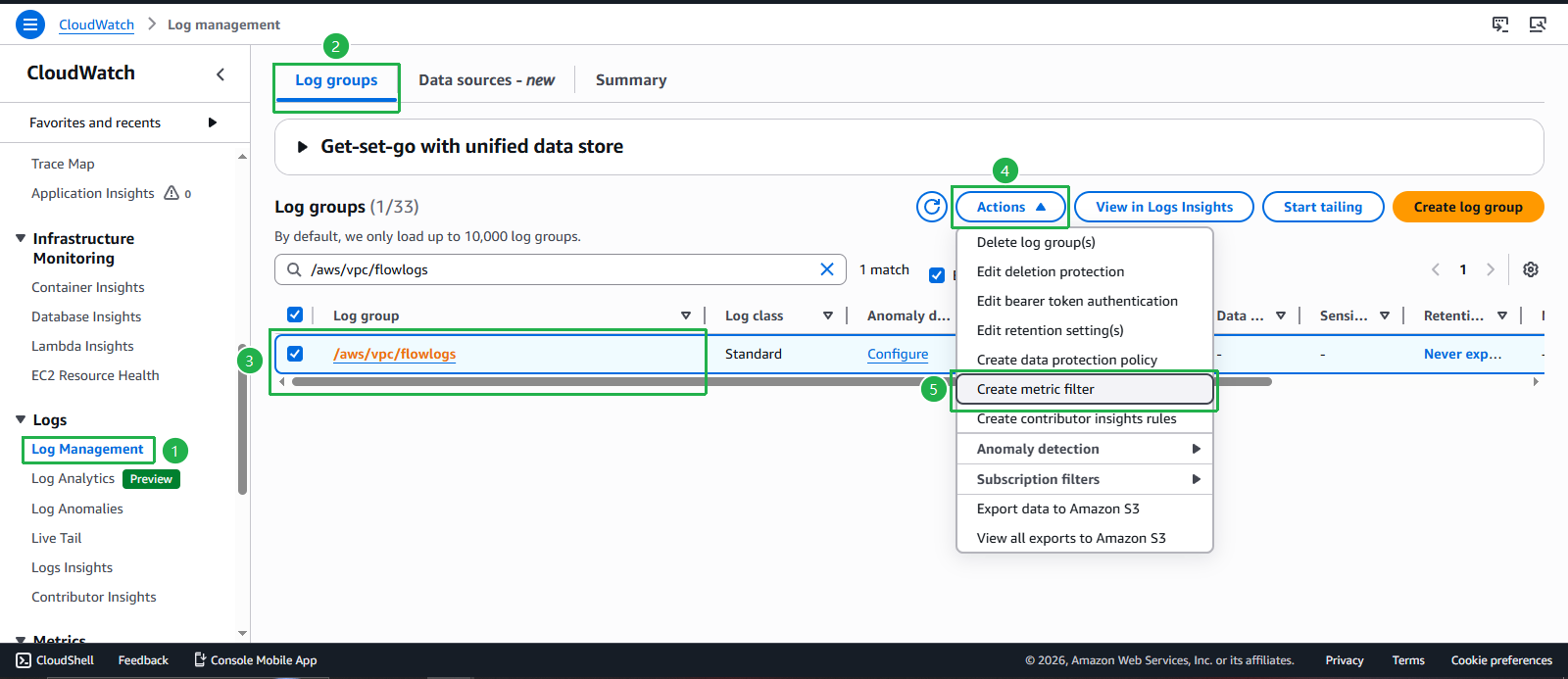The image size is (1568, 679).
Task: Click the Application Insights alarm warning icon
Action: click(171, 193)
